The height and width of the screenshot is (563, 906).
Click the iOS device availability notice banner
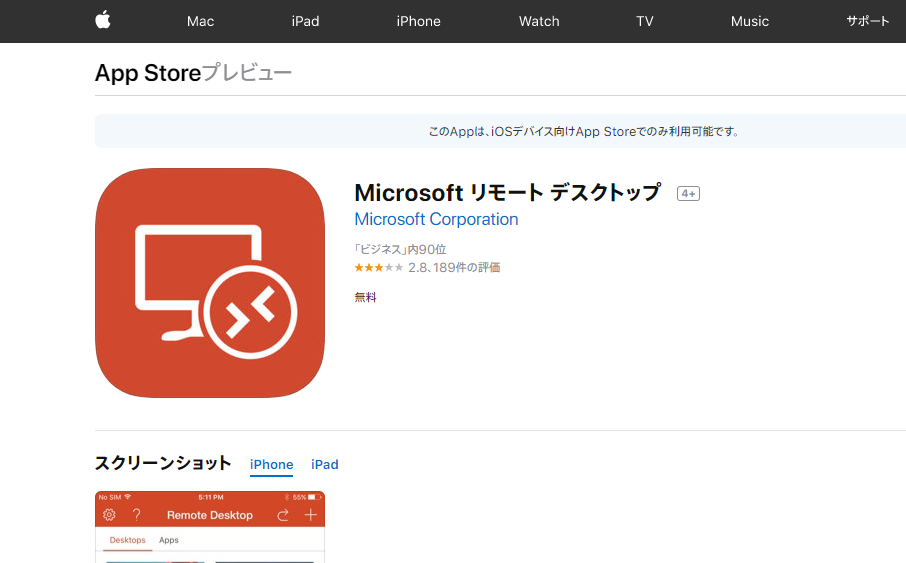point(500,131)
